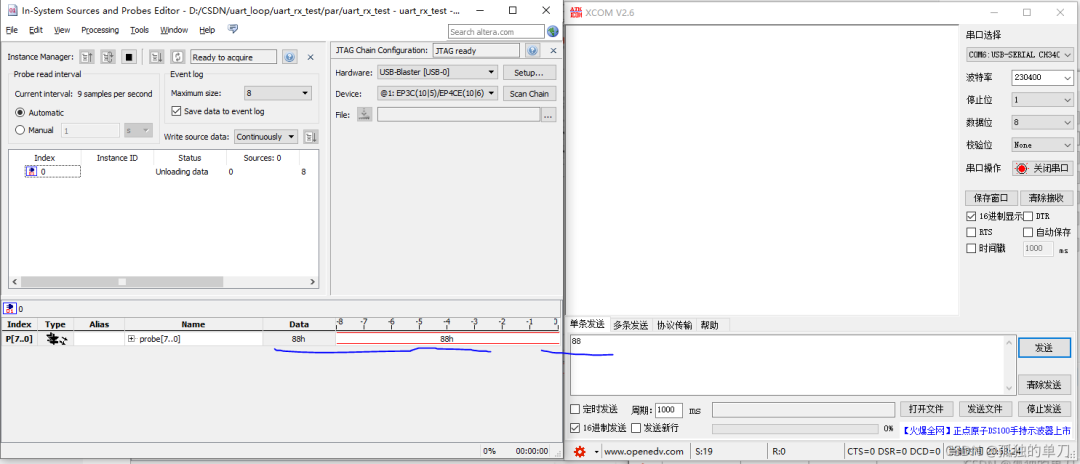1080x464 pixels.
Task: Click the 周期 1000 ms input field
Action: 668,410
